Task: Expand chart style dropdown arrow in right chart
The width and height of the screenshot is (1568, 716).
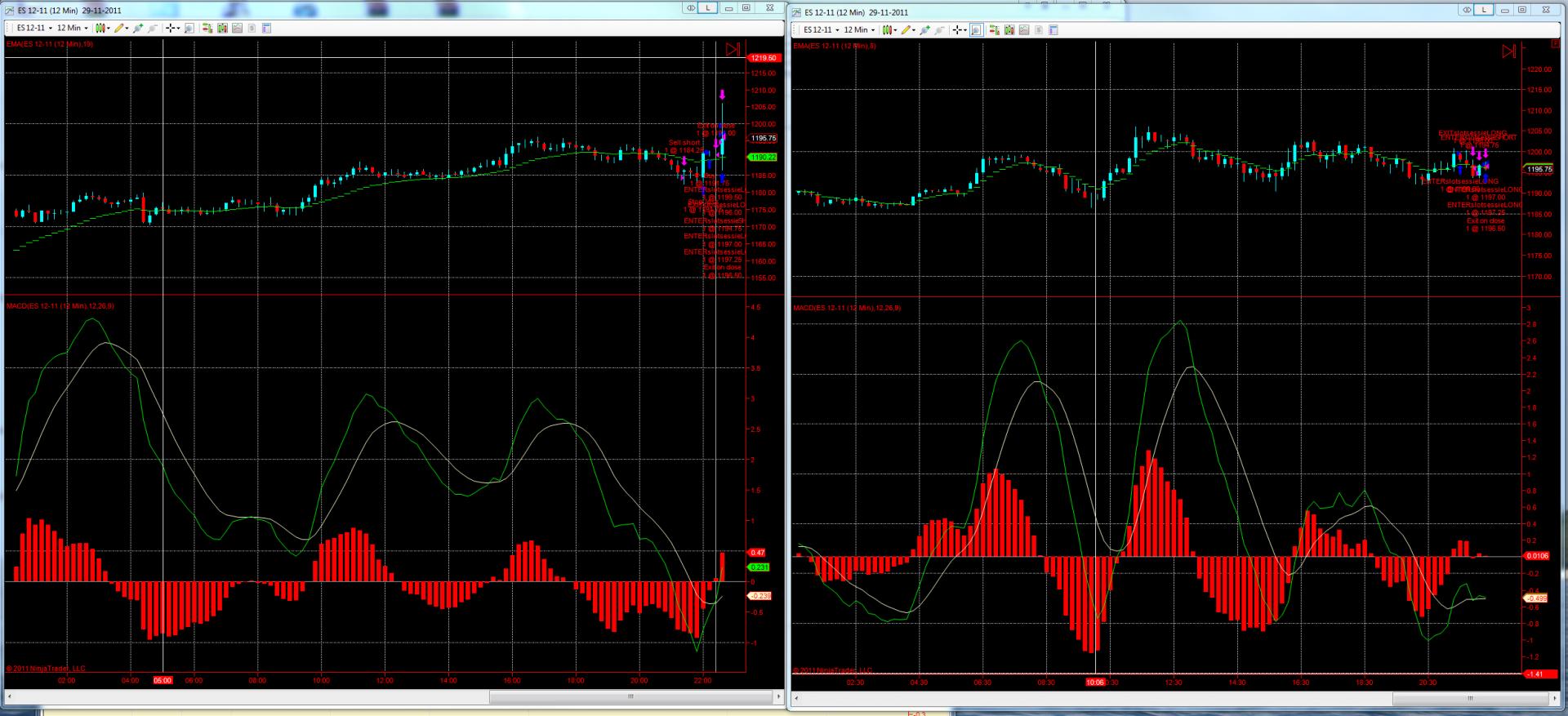Action: [x=896, y=30]
